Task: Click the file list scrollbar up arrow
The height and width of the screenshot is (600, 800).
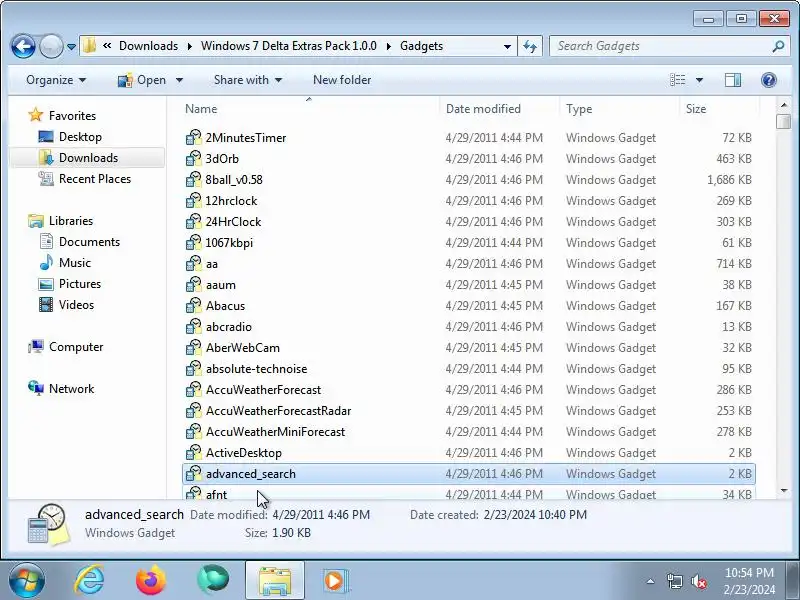Action: point(784,105)
